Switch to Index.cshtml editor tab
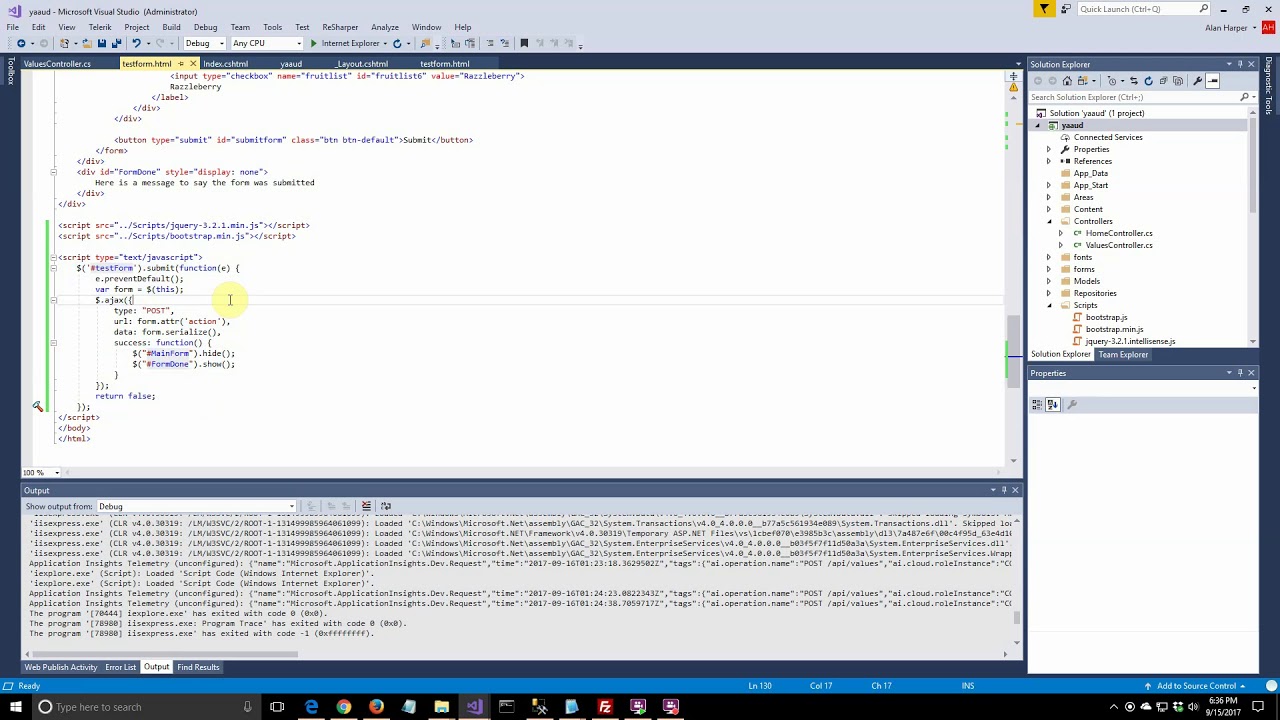This screenshot has width=1280, height=720. coord(226,64)
